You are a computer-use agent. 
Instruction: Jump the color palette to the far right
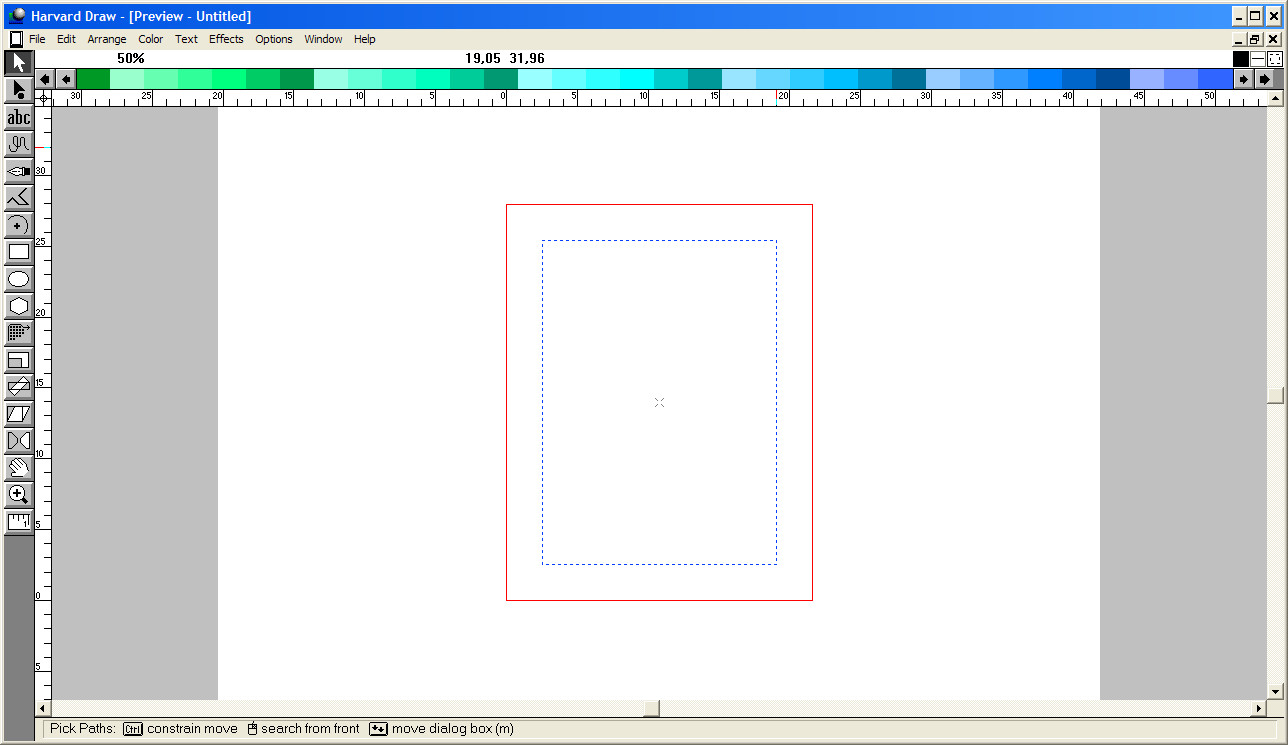1265,79
